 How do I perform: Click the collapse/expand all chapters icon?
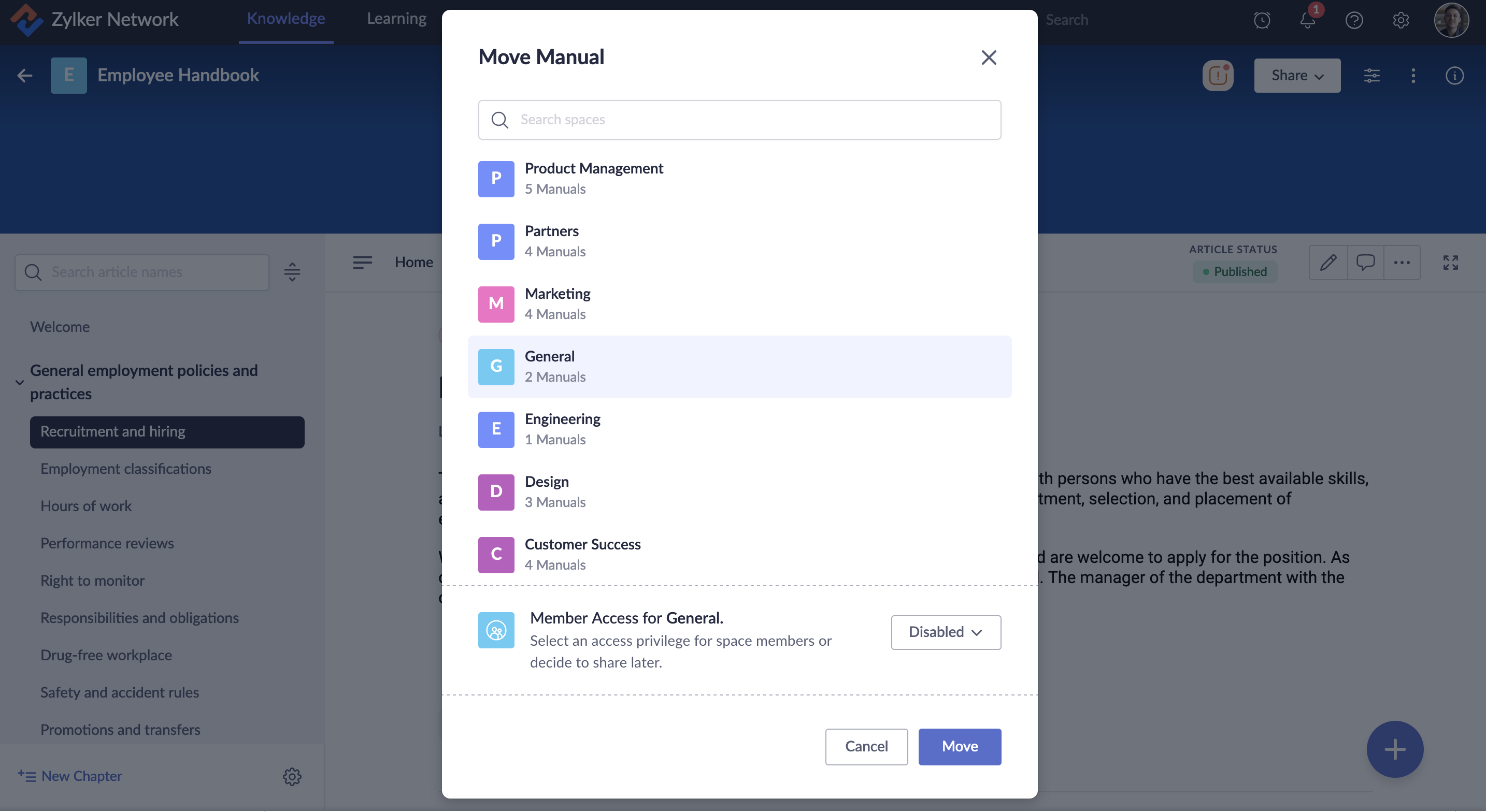pos(292,272)
